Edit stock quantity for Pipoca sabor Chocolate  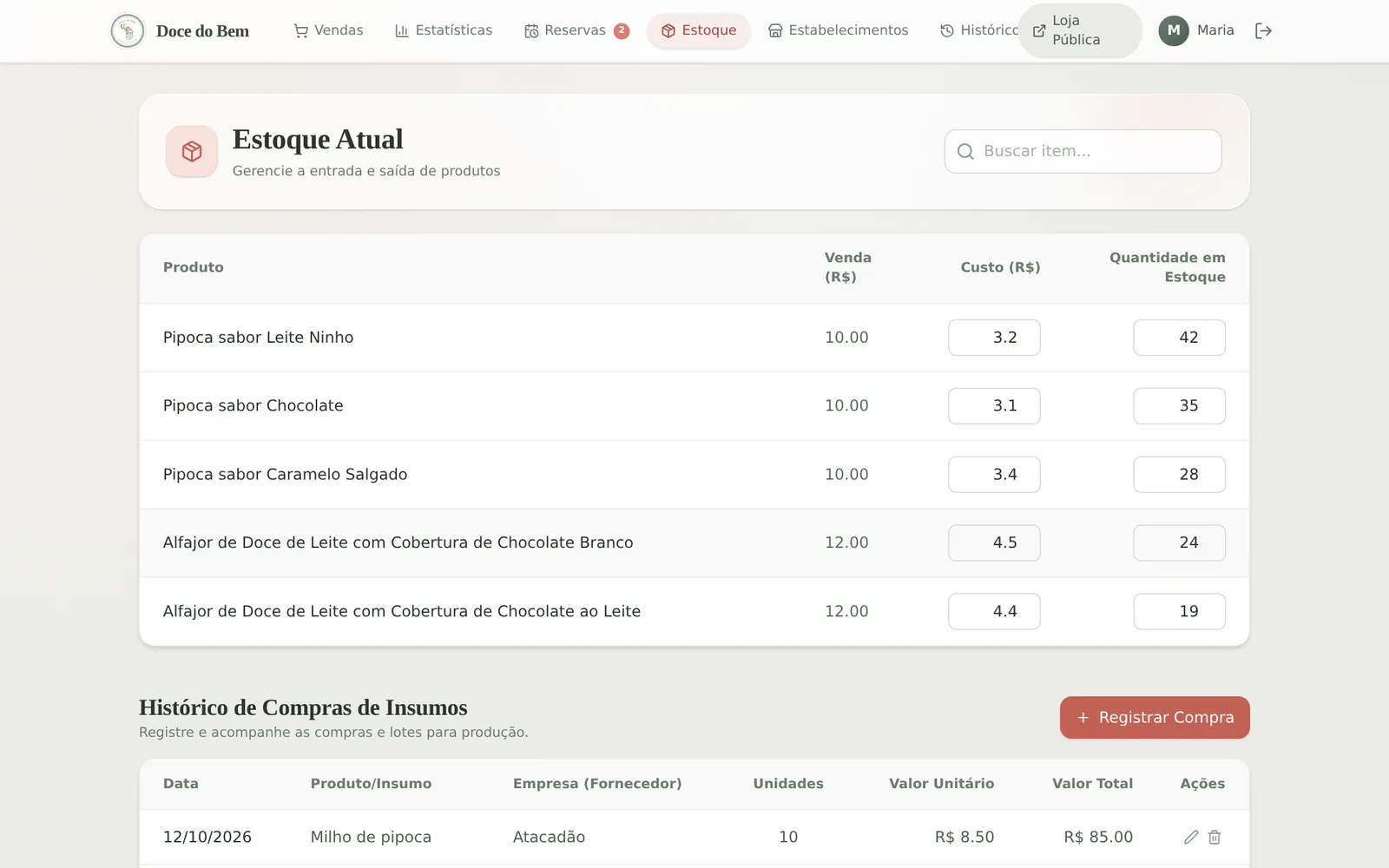[x=1179, y=406]
